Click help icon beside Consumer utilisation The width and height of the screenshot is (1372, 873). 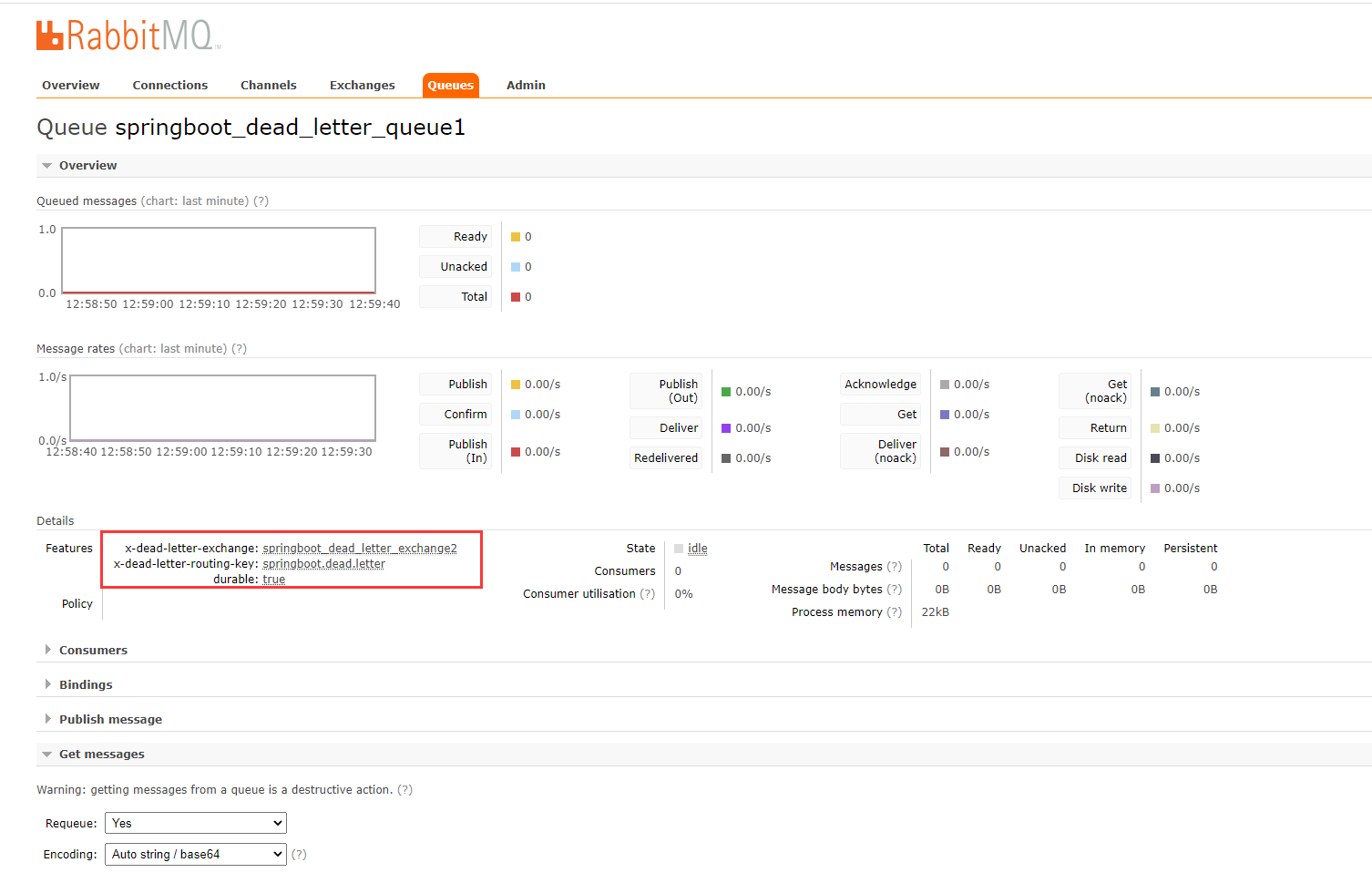tap(647, 593)
